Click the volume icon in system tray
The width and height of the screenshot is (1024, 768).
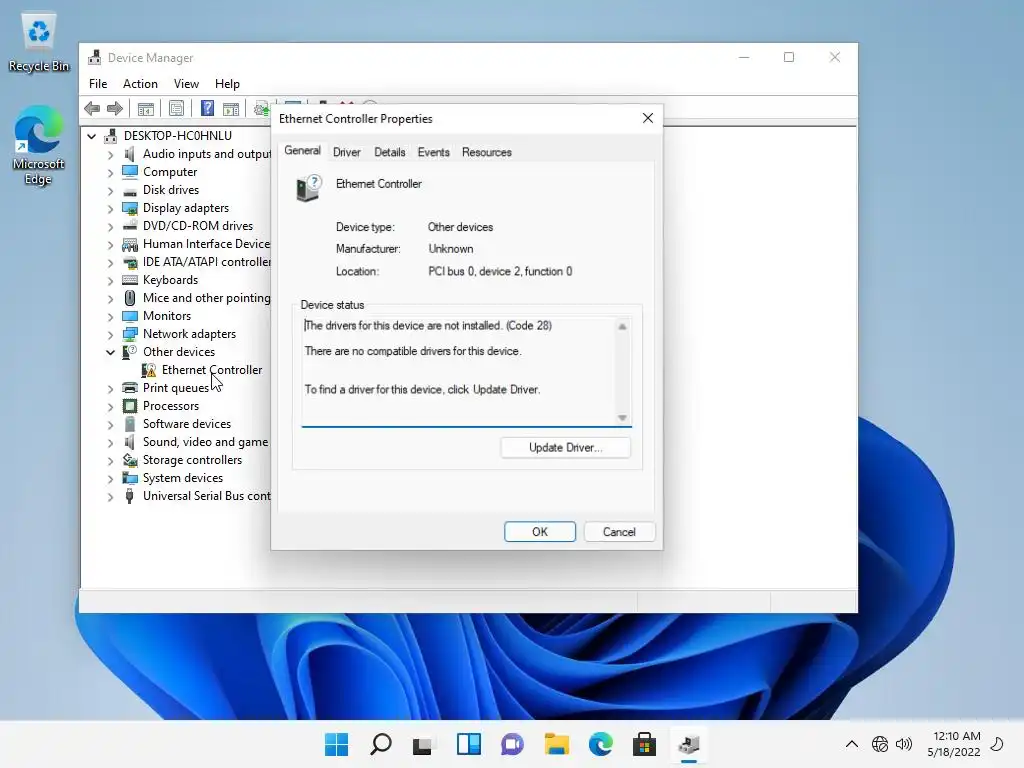904,744
